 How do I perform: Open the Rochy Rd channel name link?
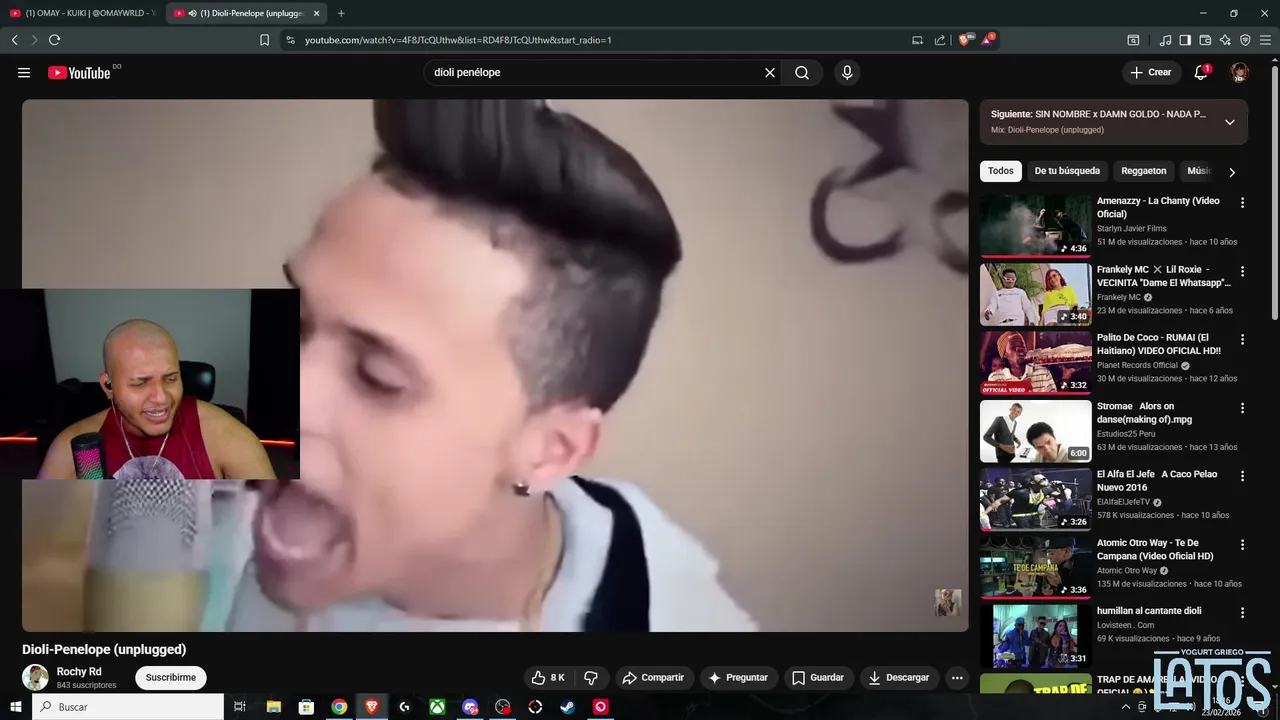[x=79, y=672]
